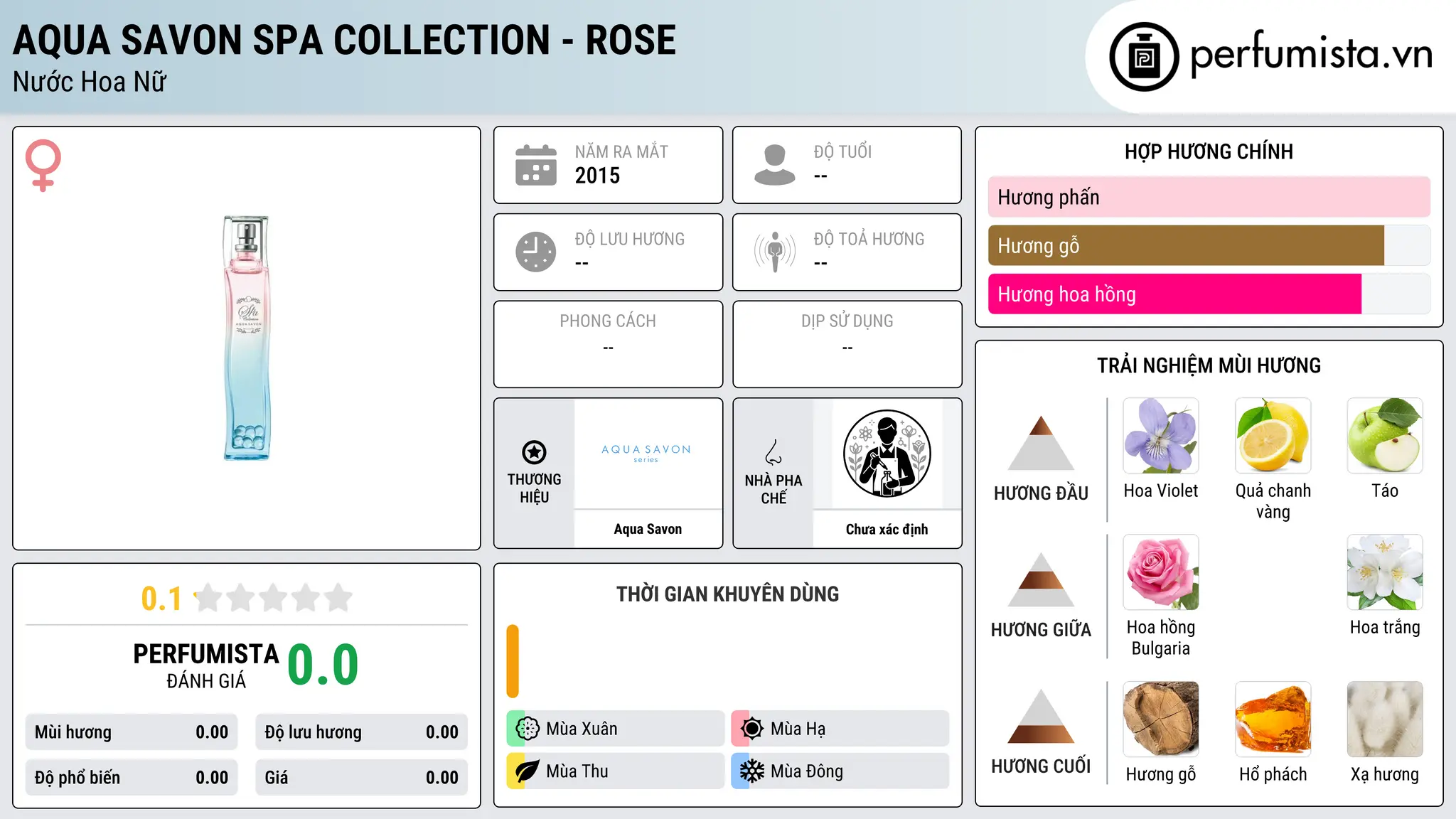Click the Hương Giữa middle-note pyramid icon

1042,579
